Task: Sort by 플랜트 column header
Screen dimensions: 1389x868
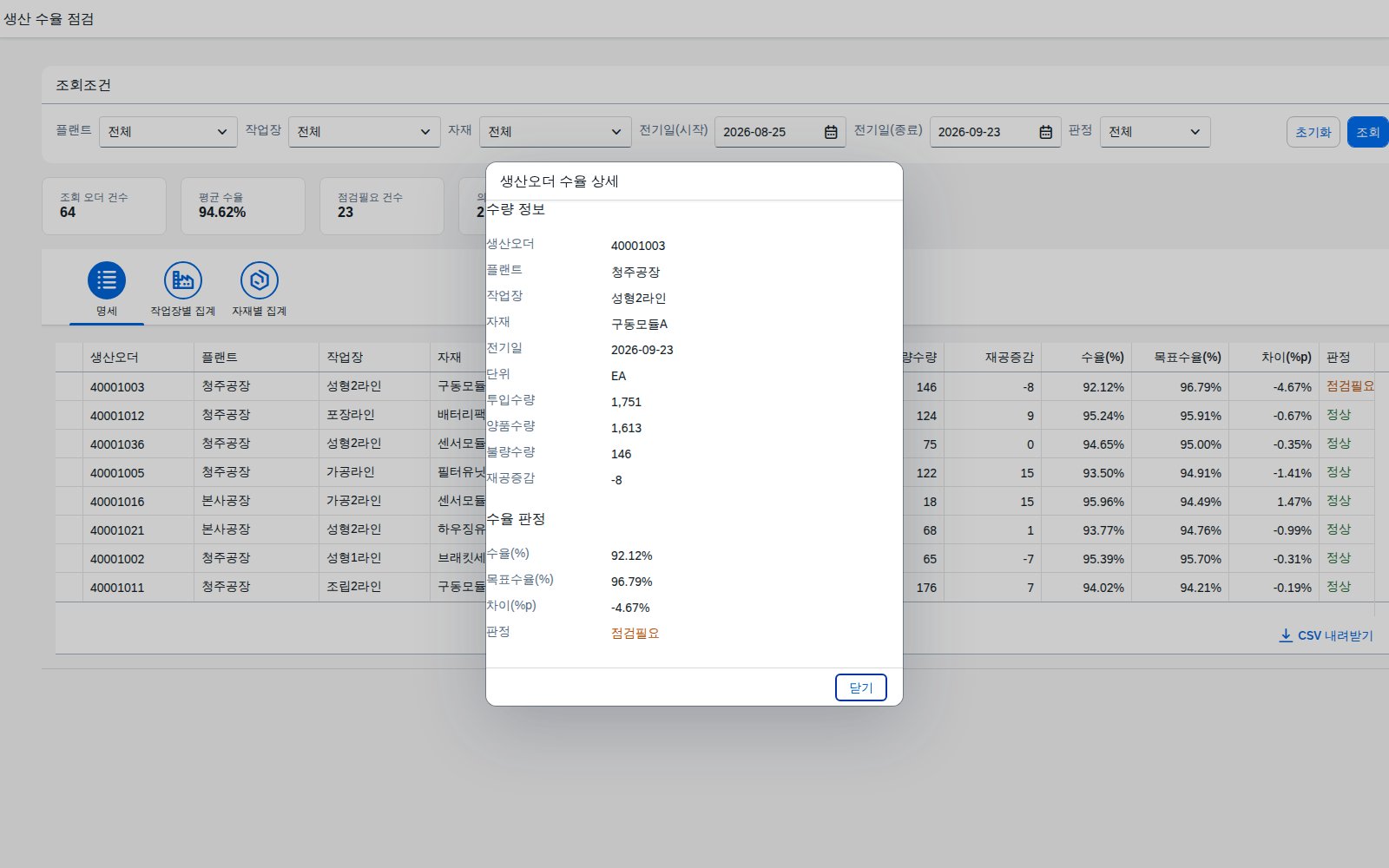Action: [256, 357]
